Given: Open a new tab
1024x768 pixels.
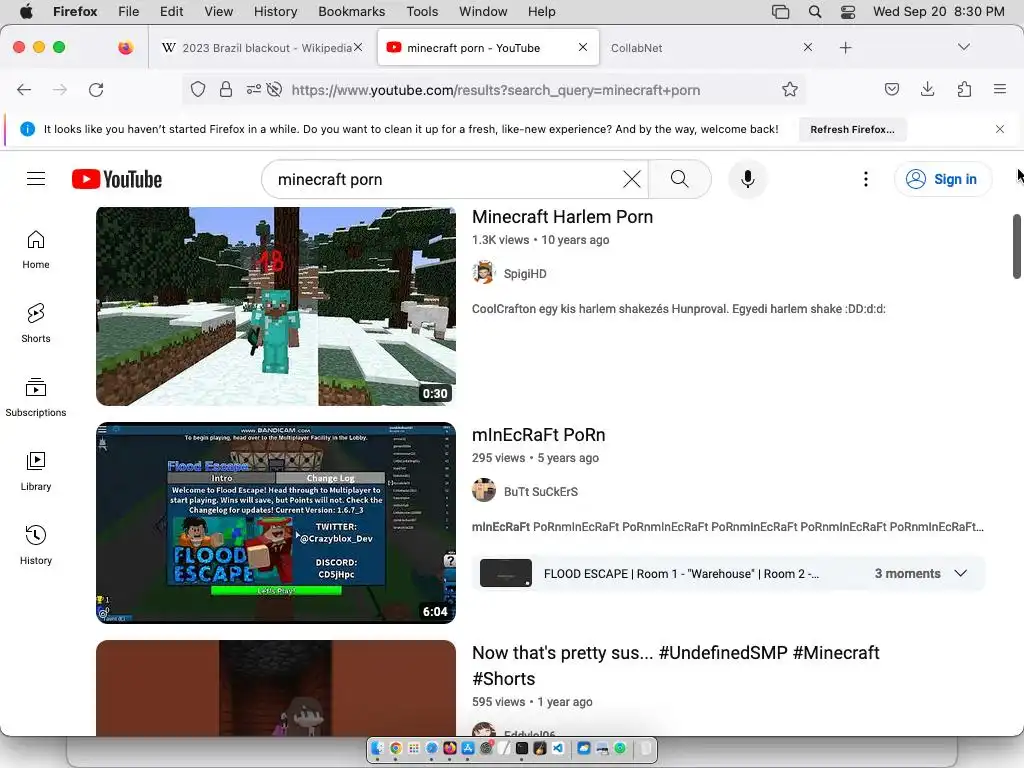Looking at the screenshot, I should tap(846, 48).
